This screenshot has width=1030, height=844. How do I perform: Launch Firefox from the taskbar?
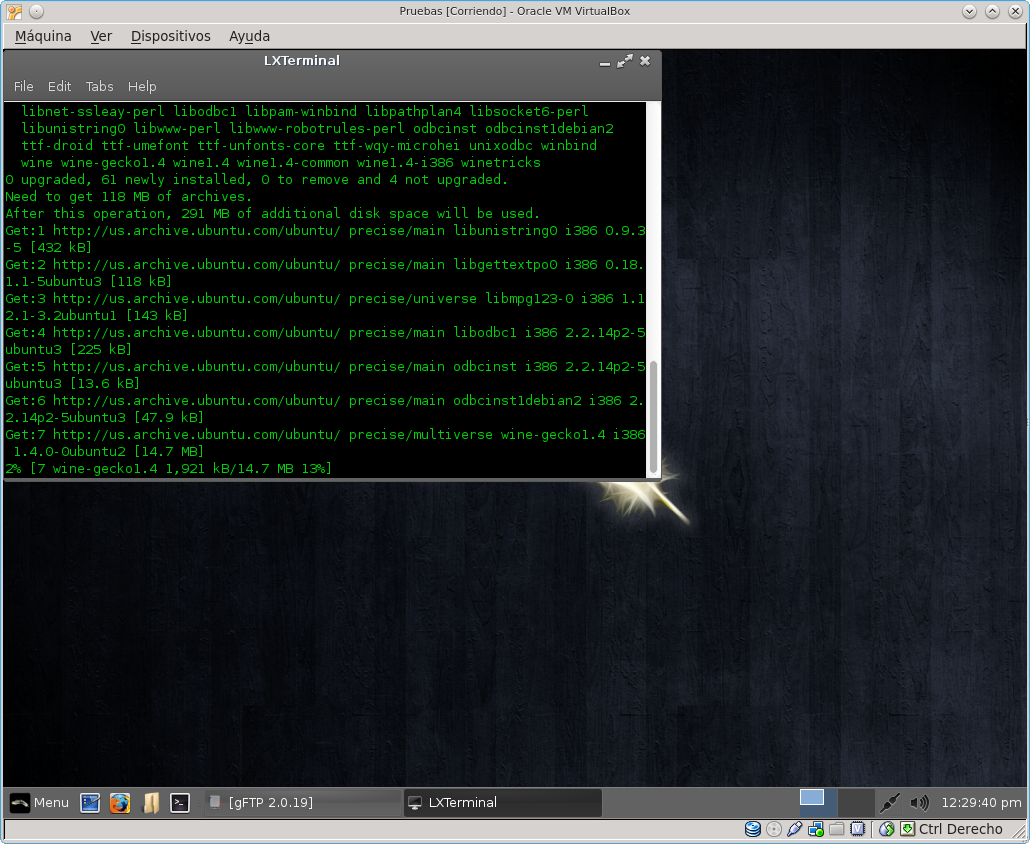120,802
